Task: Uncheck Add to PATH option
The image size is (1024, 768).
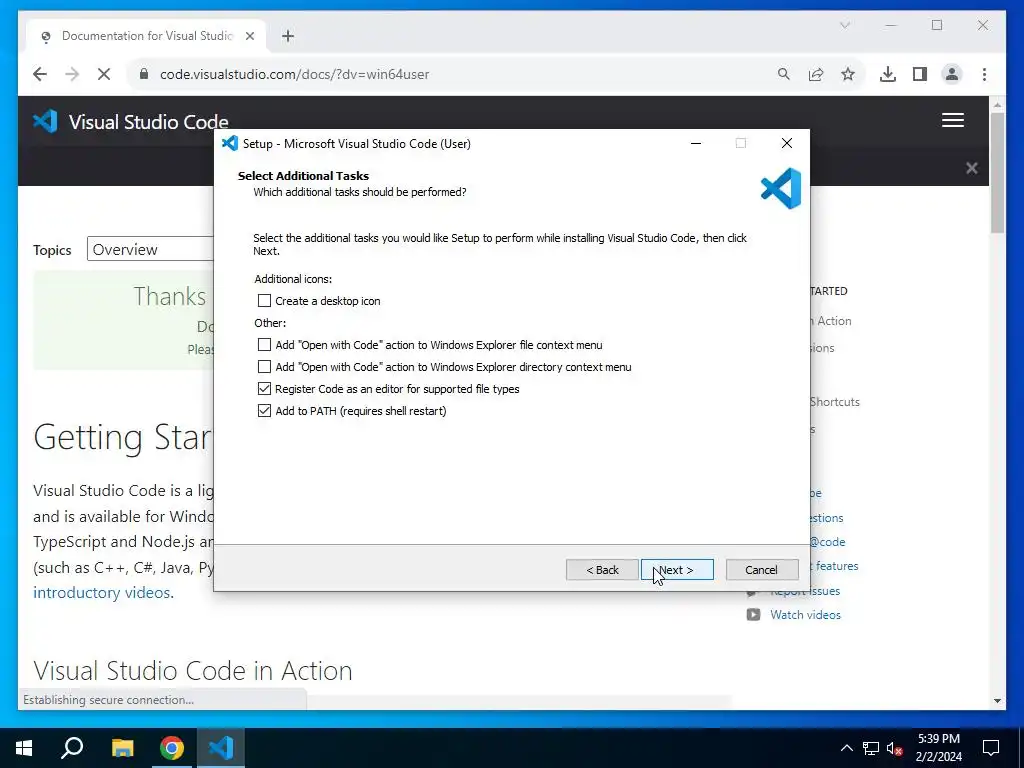Action: [x=264, y=411]
